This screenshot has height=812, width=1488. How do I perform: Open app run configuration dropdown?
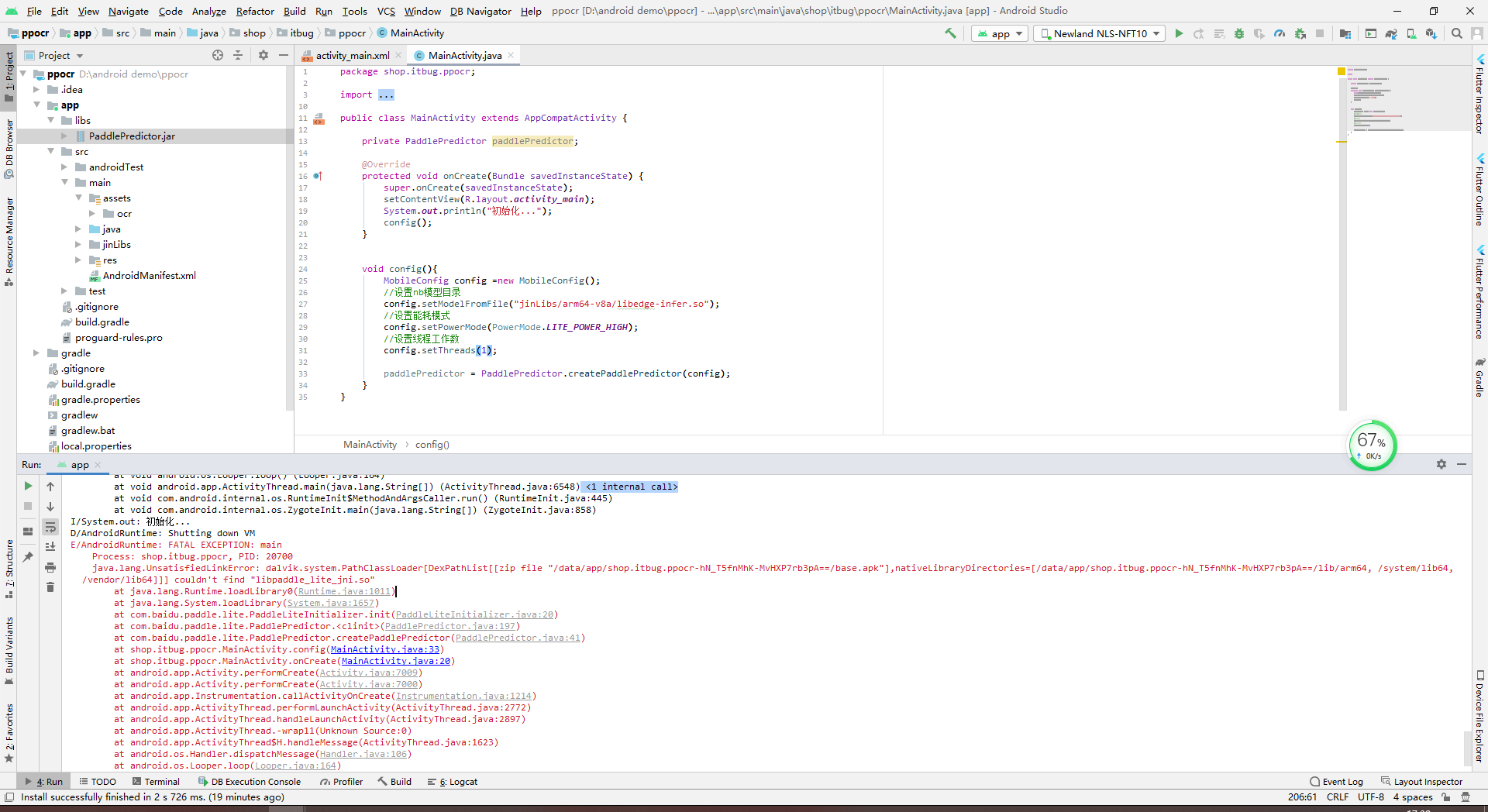click(x=1000, y=33)
